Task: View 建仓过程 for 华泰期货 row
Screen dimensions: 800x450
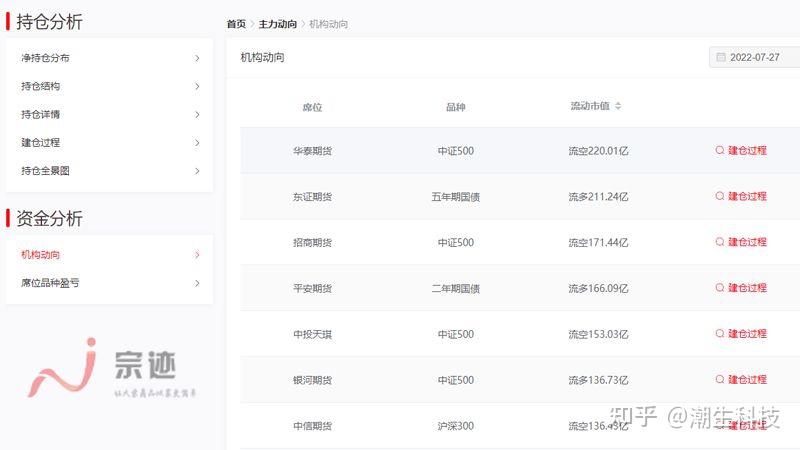Action: coord(747,151)
